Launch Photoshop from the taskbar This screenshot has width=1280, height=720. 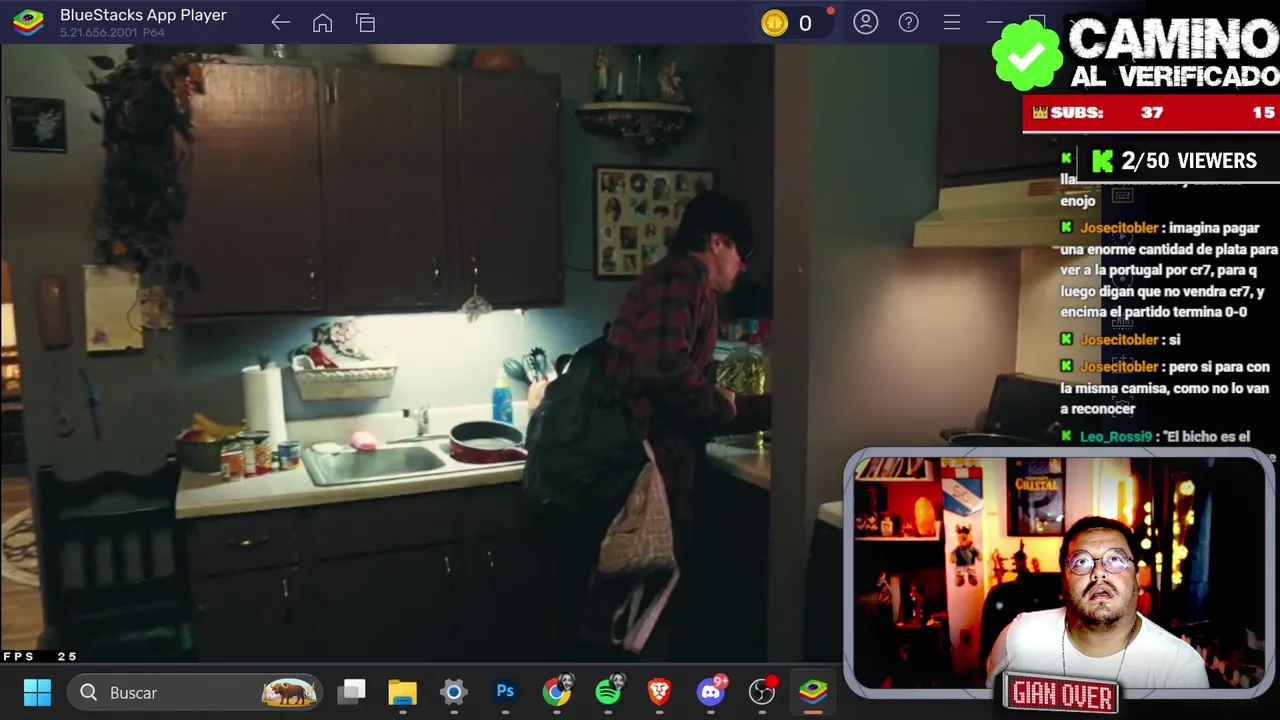pyautogui.click(x=505, y=692)
